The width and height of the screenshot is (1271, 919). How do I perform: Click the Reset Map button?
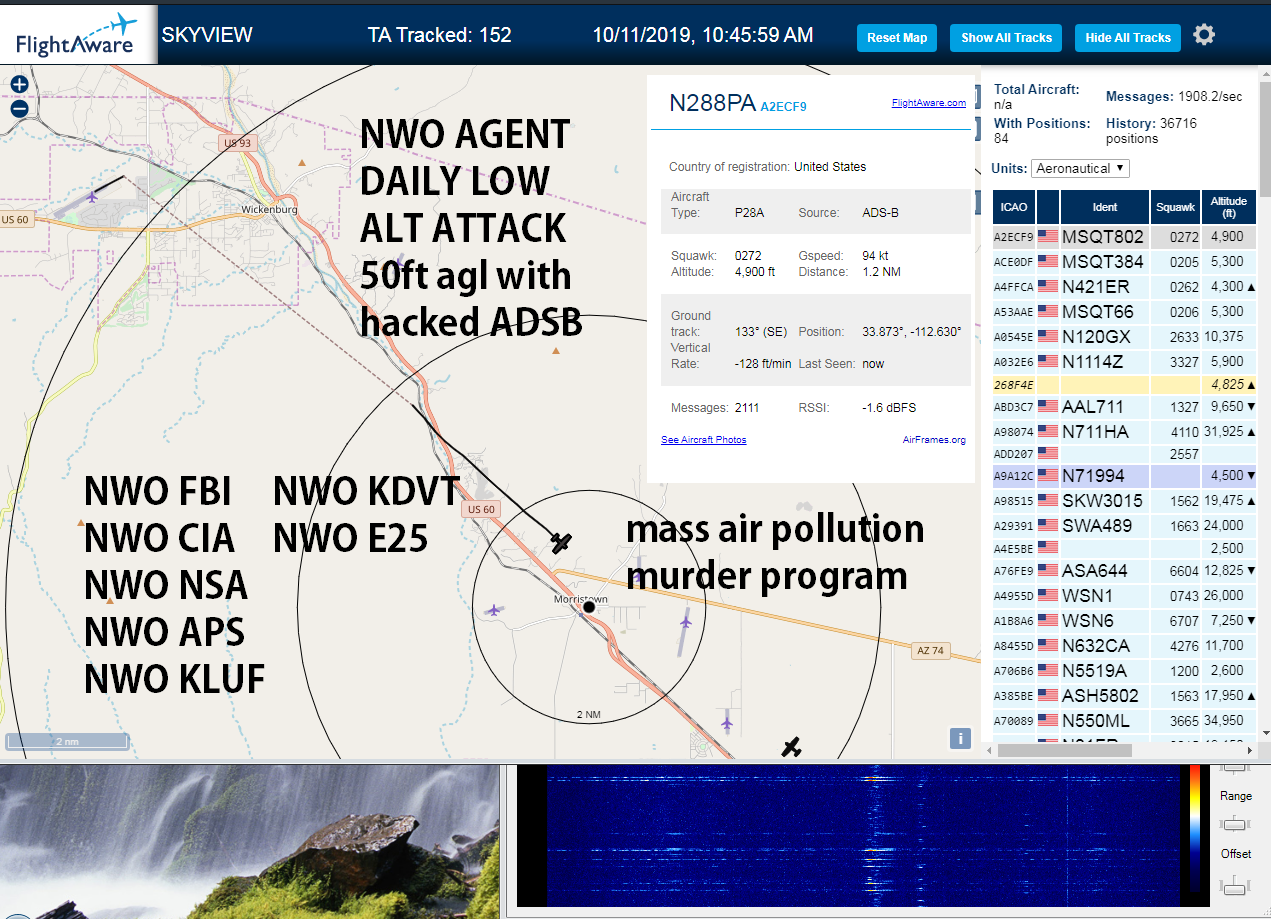pos(897,38)
